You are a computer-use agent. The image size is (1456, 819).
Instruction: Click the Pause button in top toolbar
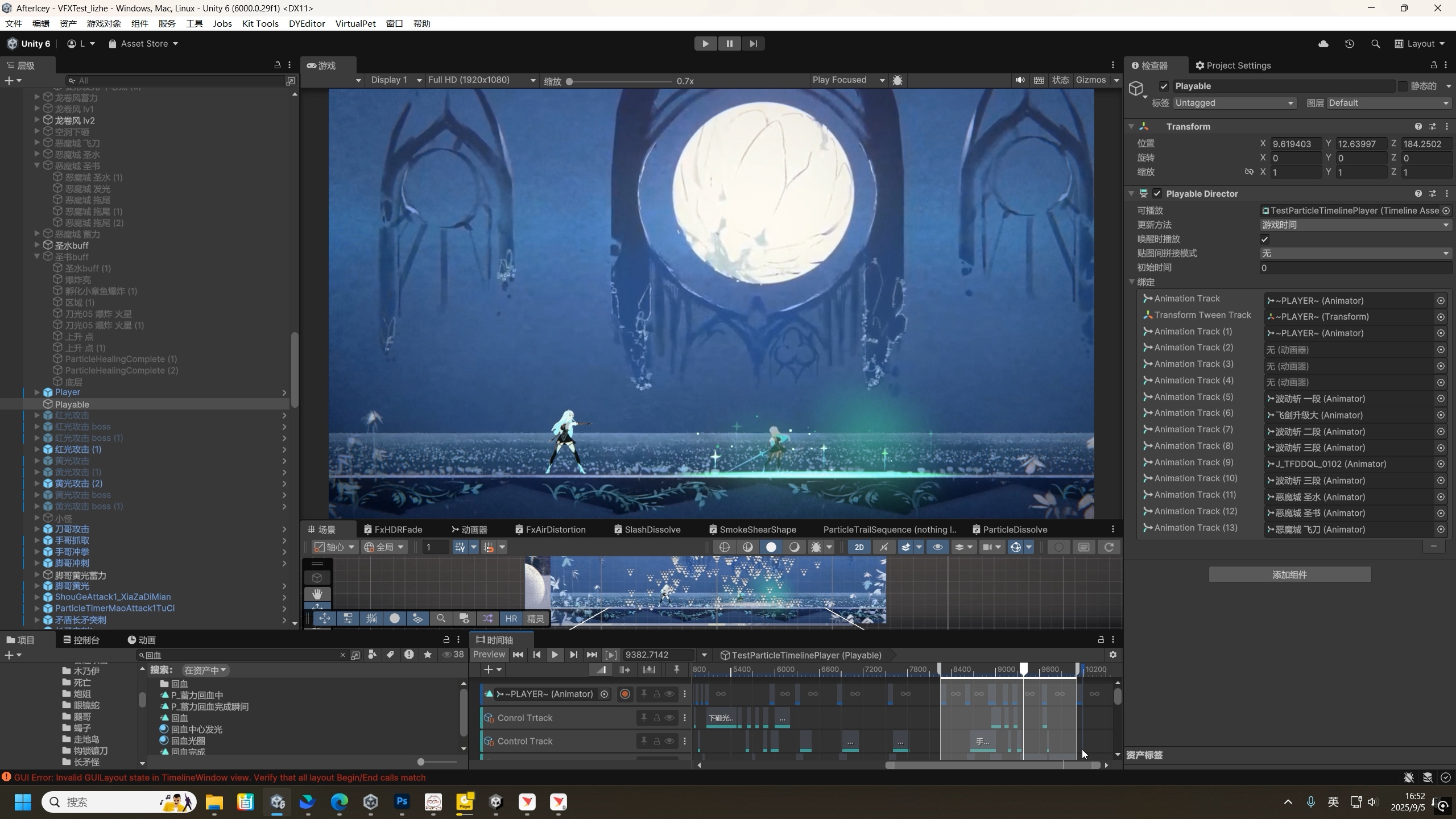pyautogui.click(x=729, y=44)
